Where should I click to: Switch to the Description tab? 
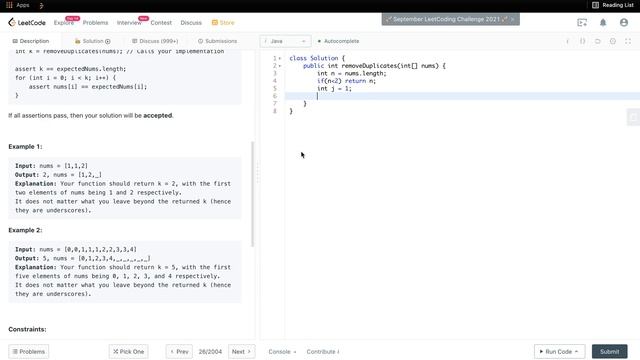31,41
